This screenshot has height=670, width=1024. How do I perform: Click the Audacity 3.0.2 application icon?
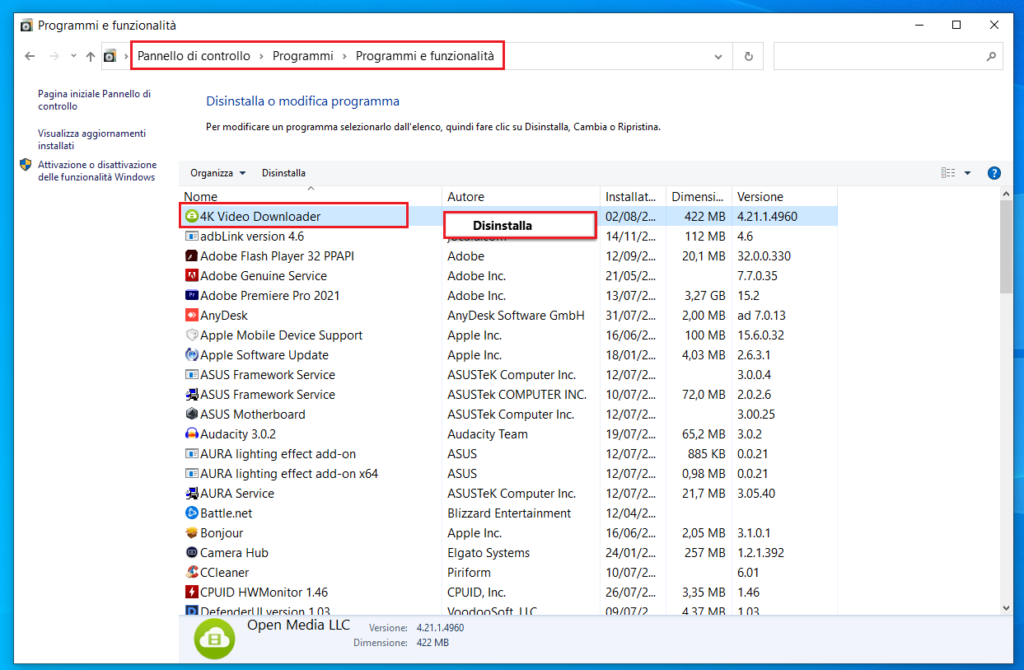(192, 434)
